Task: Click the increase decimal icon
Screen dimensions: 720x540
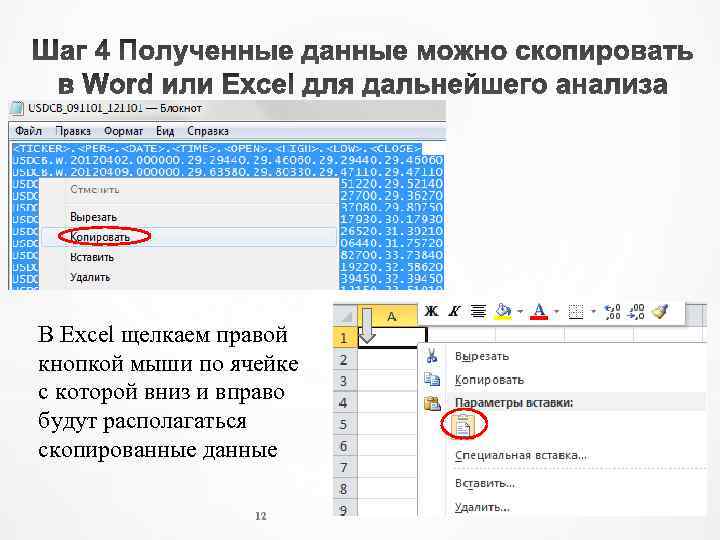Action: click(613, 312)
